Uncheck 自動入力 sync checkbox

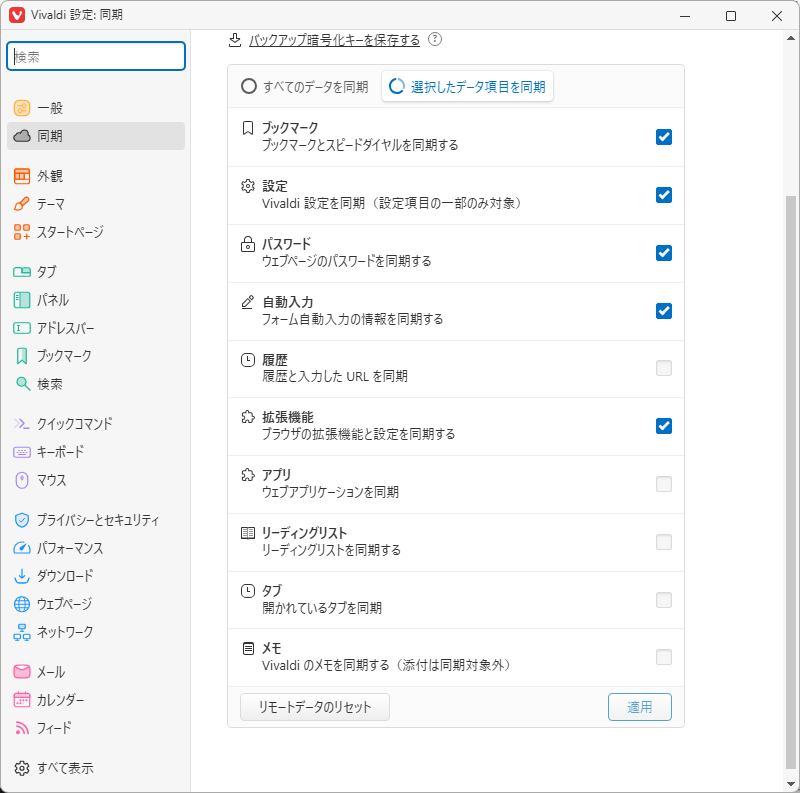[664, 311]
